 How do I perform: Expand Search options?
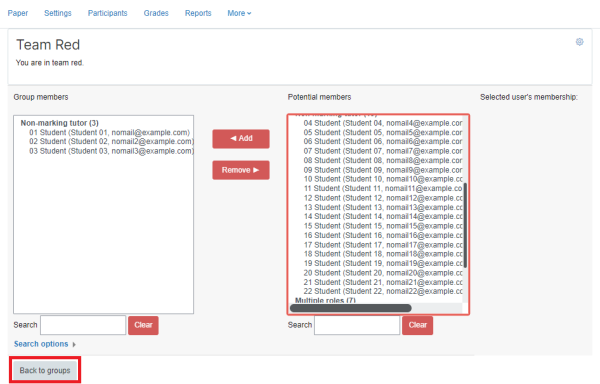[45, 344]
